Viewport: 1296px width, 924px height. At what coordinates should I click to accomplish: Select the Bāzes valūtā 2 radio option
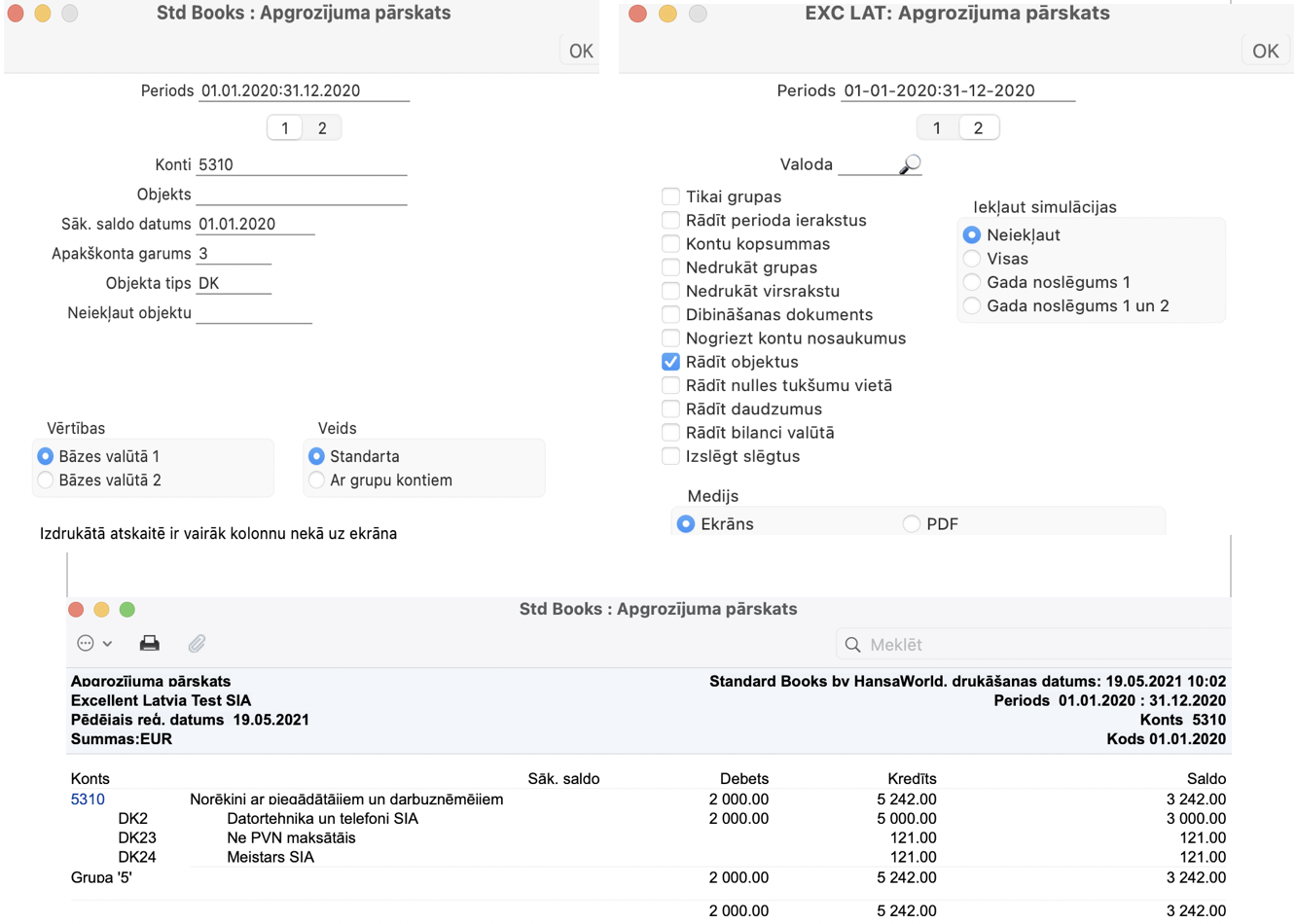pyautogui.click(x=46, y=480)
